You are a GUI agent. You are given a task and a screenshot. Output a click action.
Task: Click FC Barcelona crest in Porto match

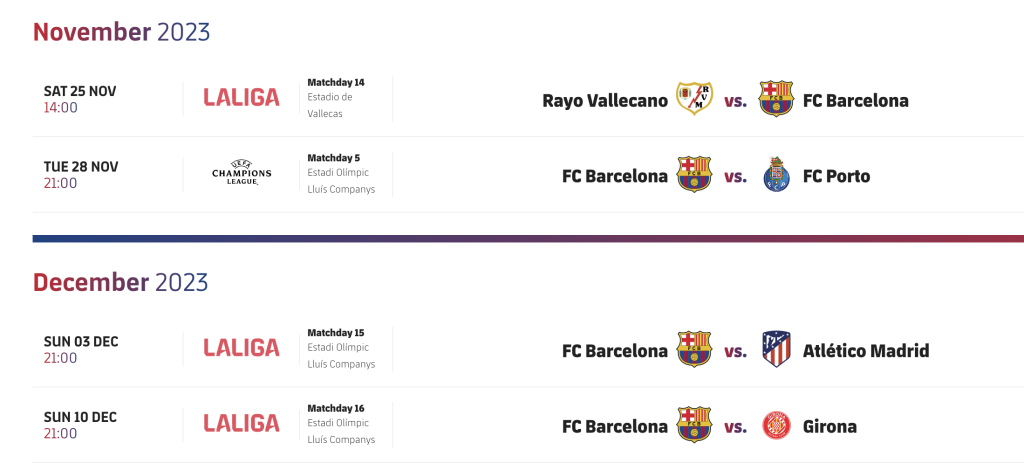click(x=694, y=174)
